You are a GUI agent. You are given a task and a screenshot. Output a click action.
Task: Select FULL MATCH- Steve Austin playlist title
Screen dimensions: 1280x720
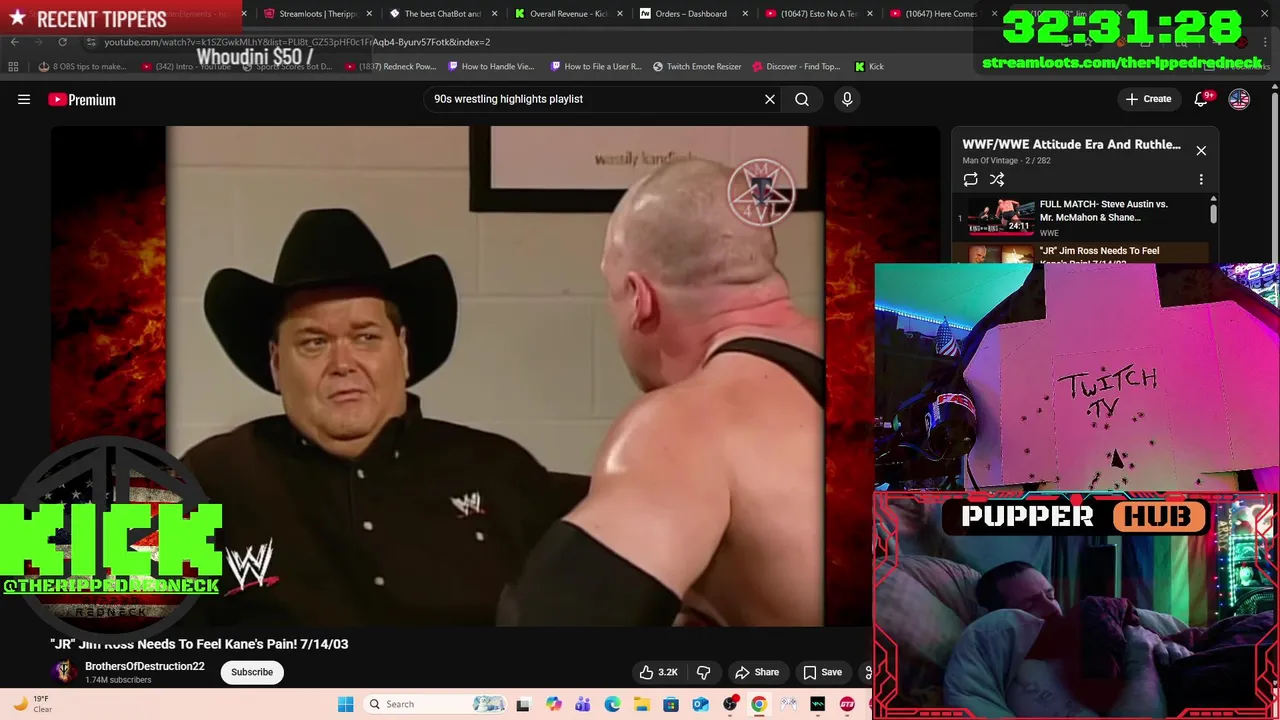click(x=1104, y=210)
